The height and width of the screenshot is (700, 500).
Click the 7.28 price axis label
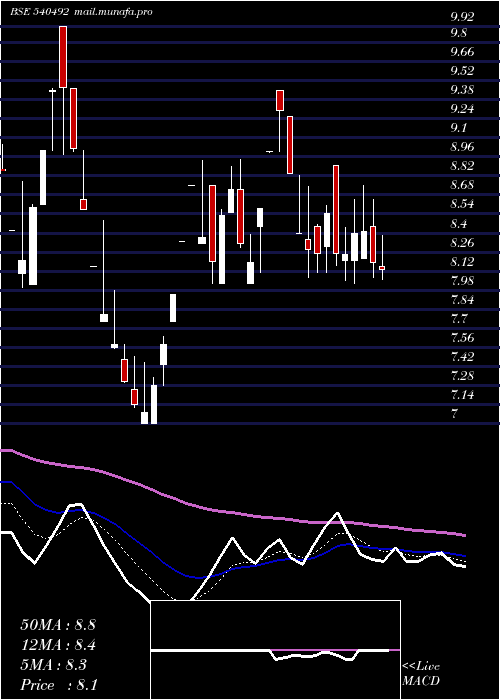(x=462, y=375)
